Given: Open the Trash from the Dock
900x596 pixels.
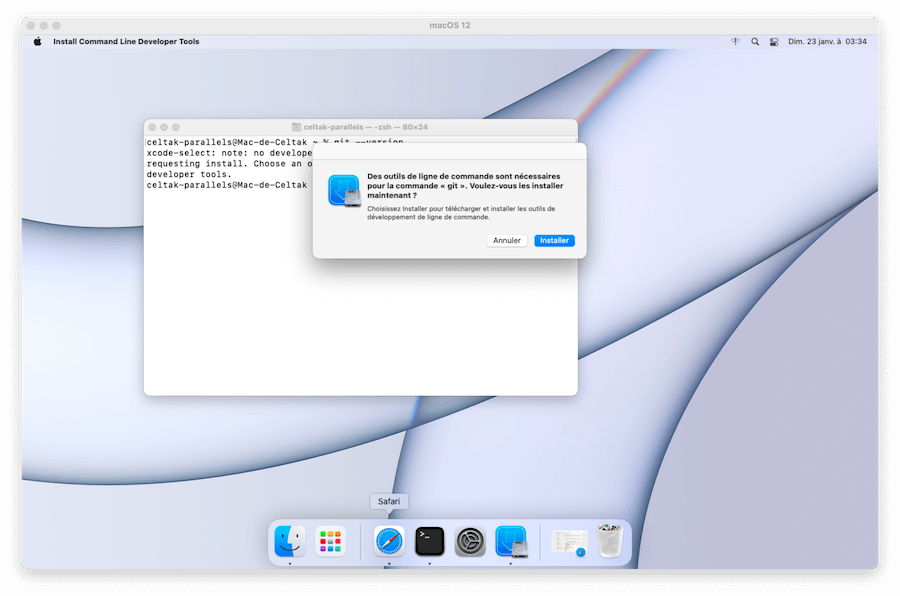Looking at the screenshot, I should coord(610,541).
